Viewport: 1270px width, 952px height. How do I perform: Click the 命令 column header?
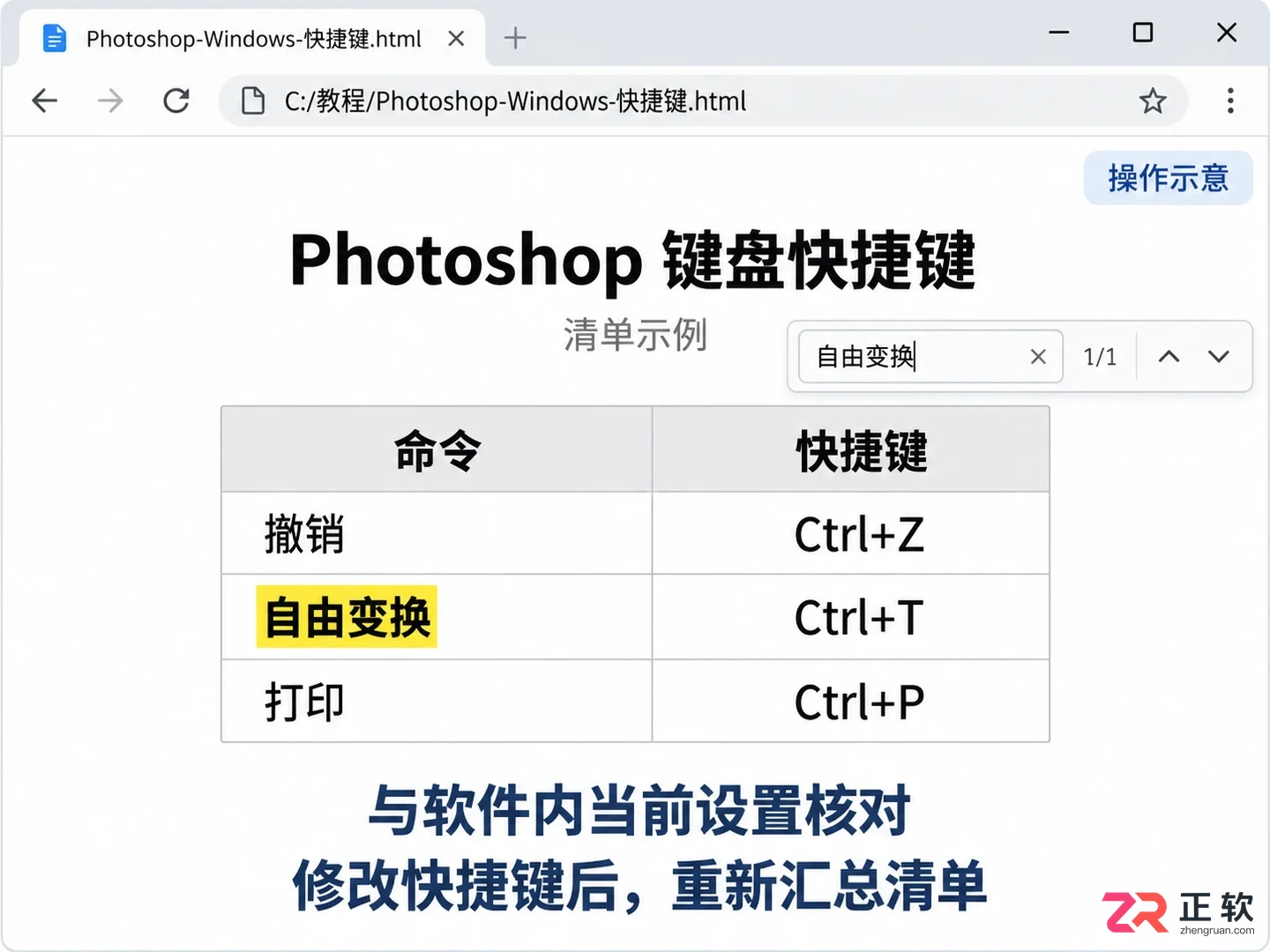click(437, 450)
